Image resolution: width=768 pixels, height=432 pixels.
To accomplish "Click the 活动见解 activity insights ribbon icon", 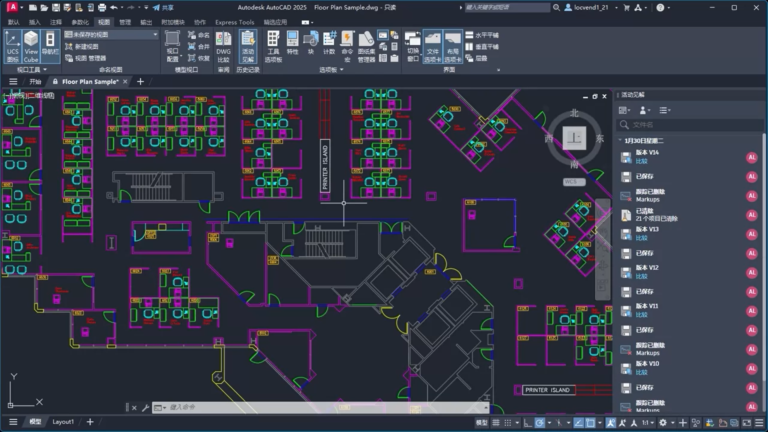I will point(248,47).
